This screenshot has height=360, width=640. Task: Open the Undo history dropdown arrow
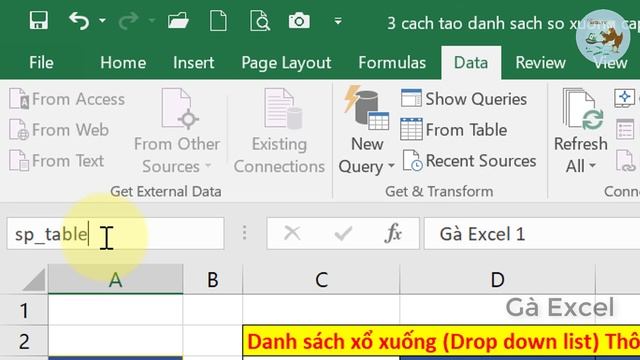click(102, 20)
